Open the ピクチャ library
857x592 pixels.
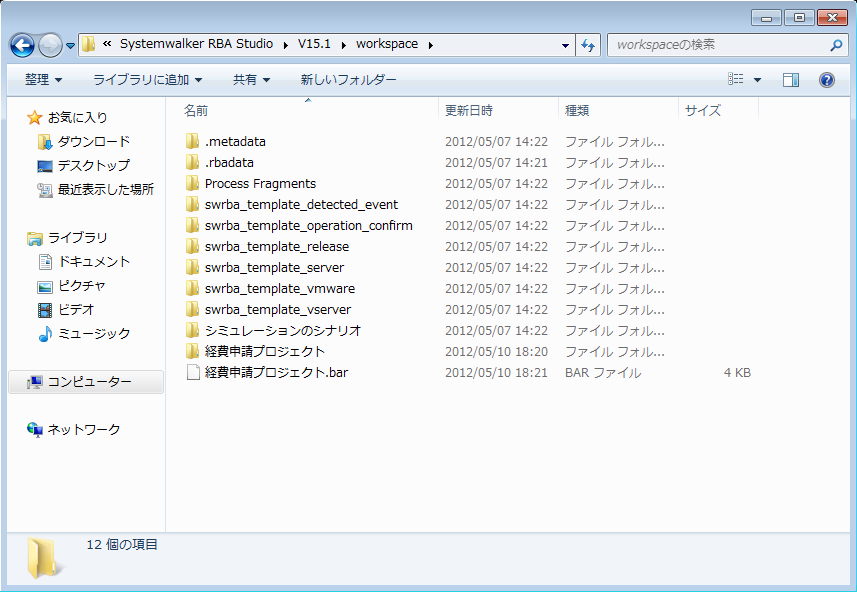coord(81,285)
